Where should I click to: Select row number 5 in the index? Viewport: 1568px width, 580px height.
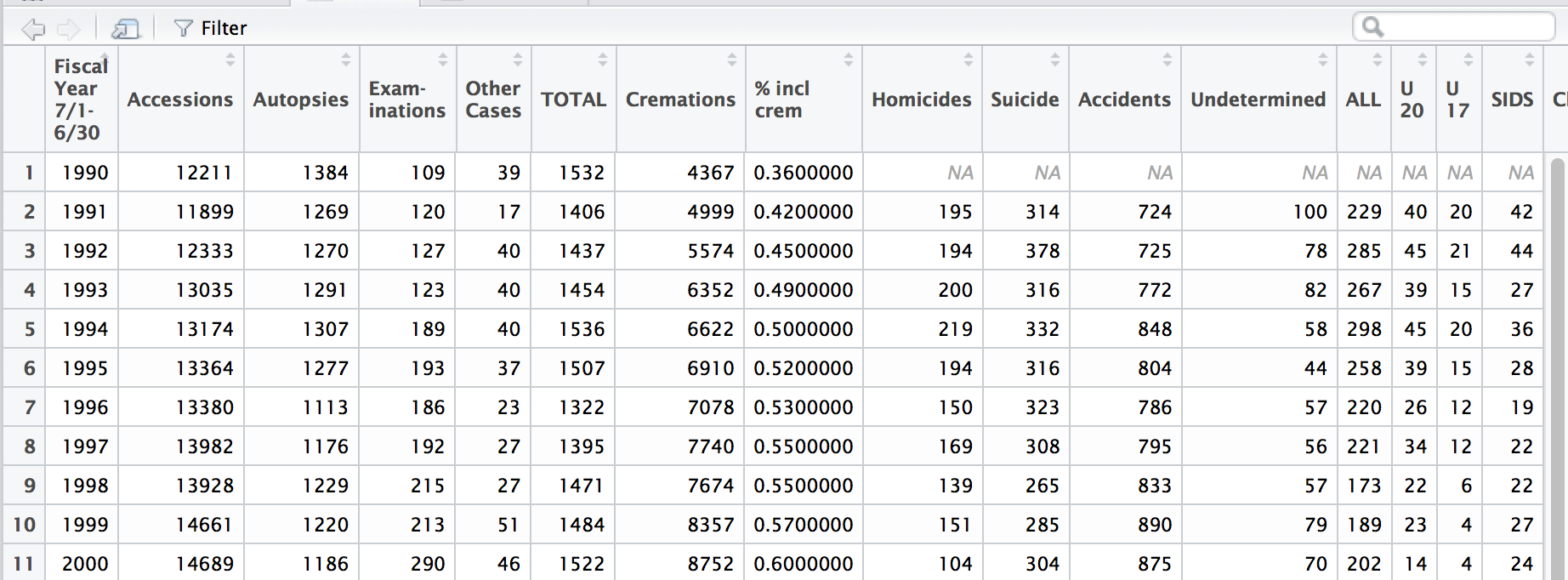pyautogui.click(x=29, y=329)
